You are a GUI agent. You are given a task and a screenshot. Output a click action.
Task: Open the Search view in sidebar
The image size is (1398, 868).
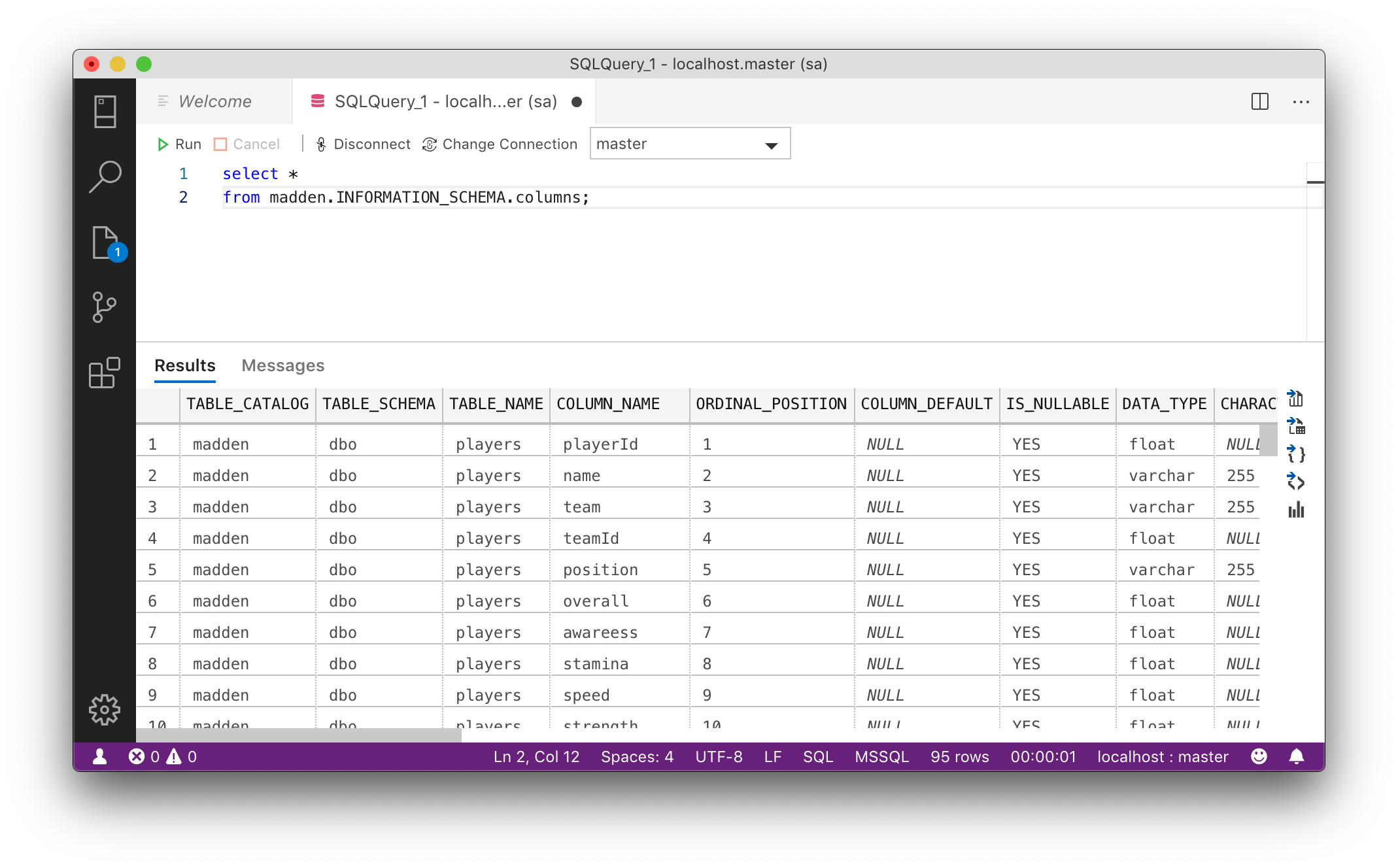tap(105, 176)
